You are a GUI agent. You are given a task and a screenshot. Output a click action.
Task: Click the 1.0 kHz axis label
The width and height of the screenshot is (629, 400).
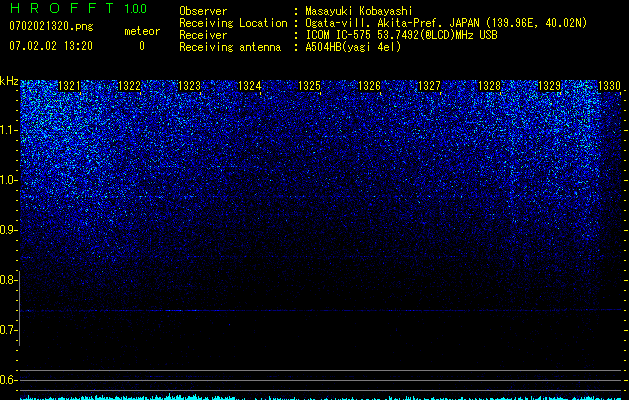click(x=8, y=180)
